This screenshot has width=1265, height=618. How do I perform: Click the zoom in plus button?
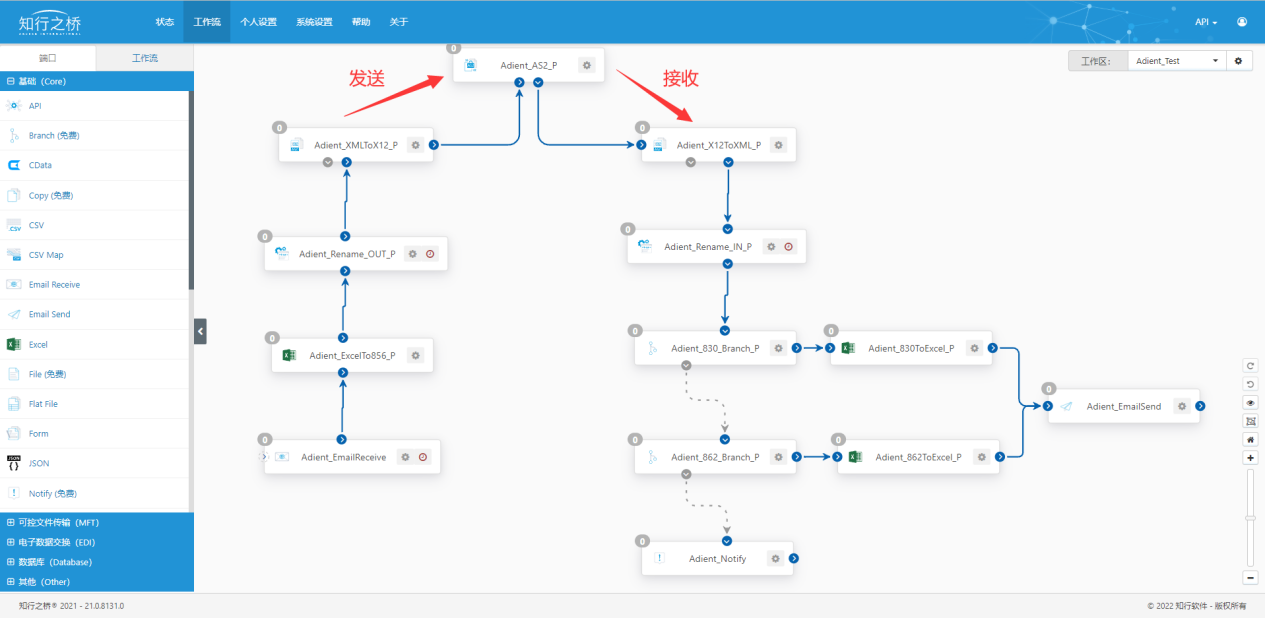point(1250,458)
